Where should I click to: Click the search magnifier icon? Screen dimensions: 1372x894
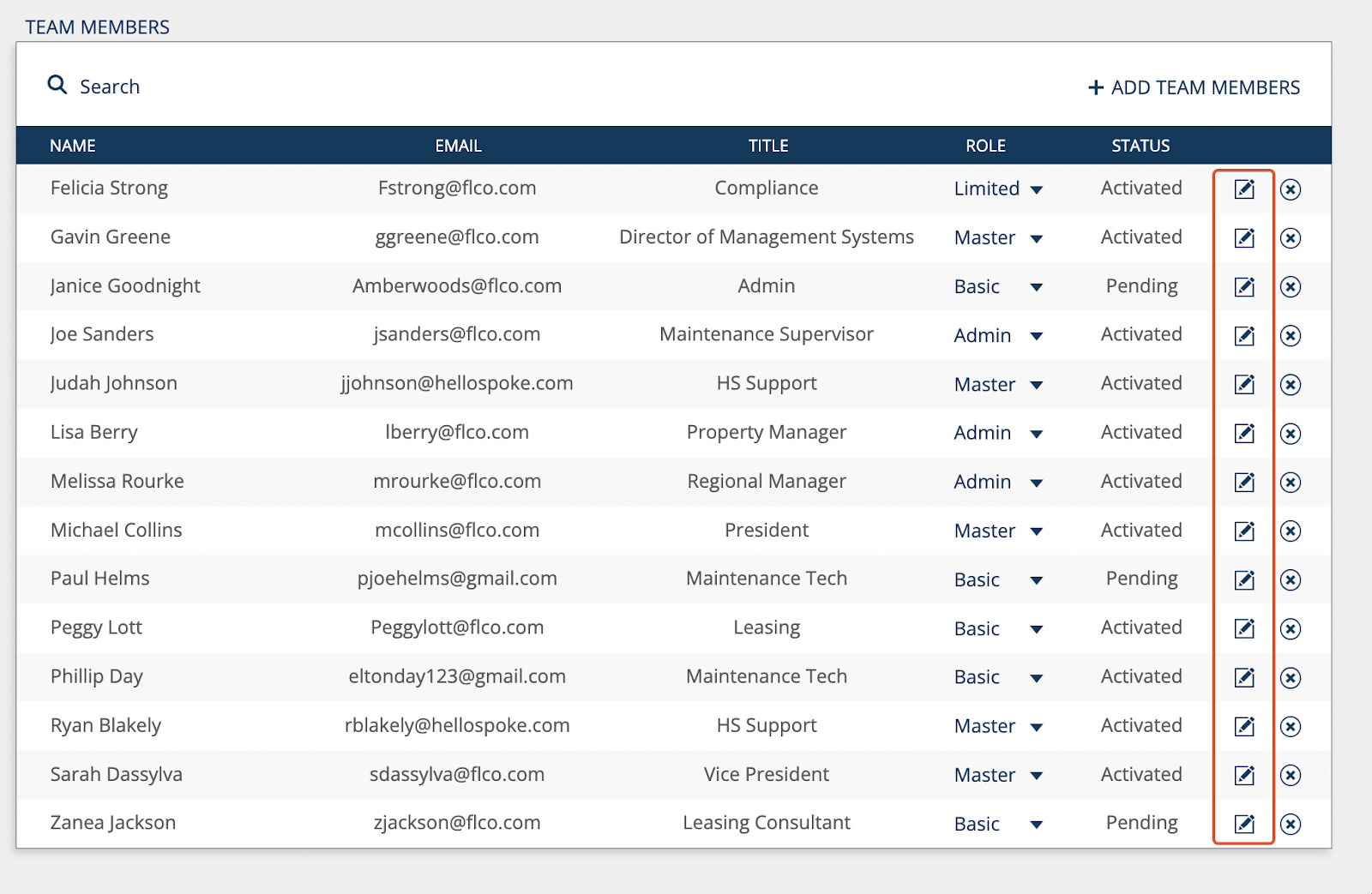pyautogui.click(x=57, y=85)
